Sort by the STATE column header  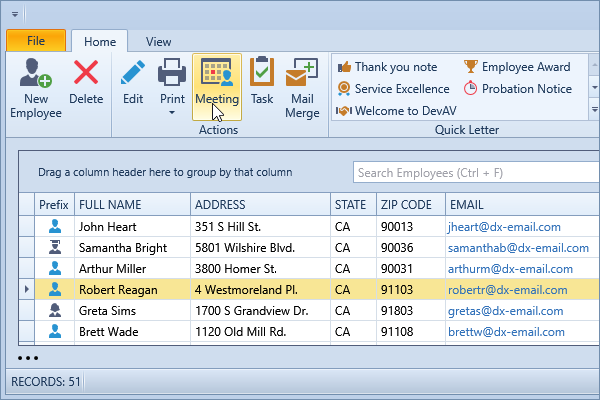[x=353, y=204]
